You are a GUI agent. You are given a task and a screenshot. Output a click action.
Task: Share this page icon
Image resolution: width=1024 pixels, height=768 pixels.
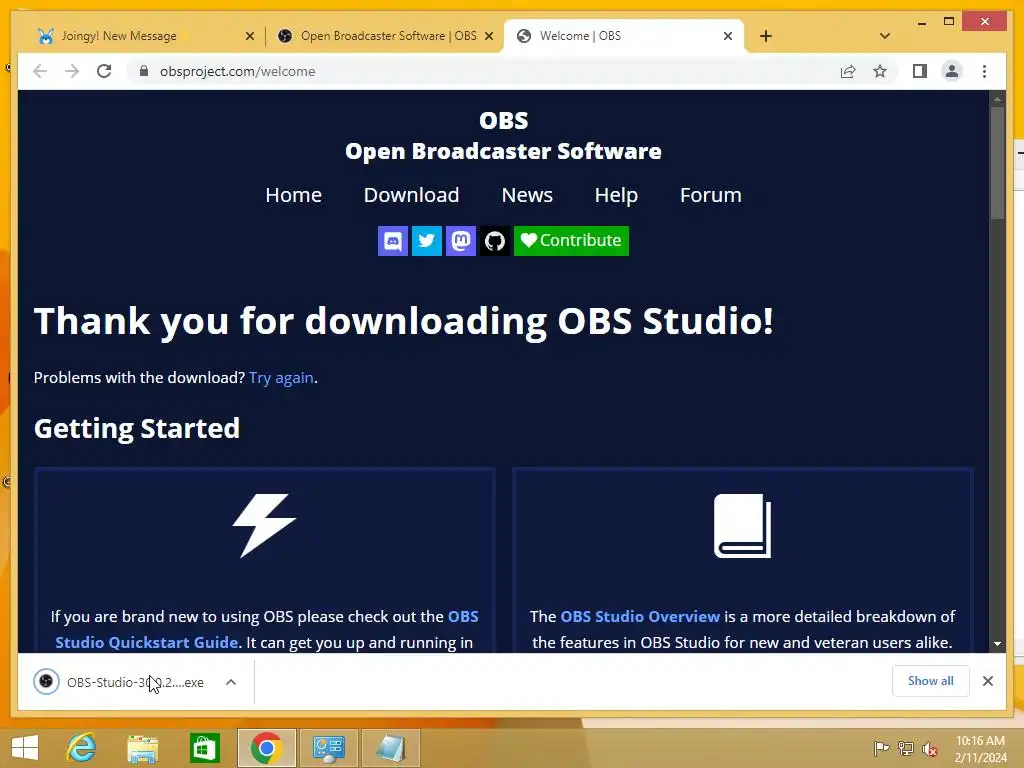848,71
